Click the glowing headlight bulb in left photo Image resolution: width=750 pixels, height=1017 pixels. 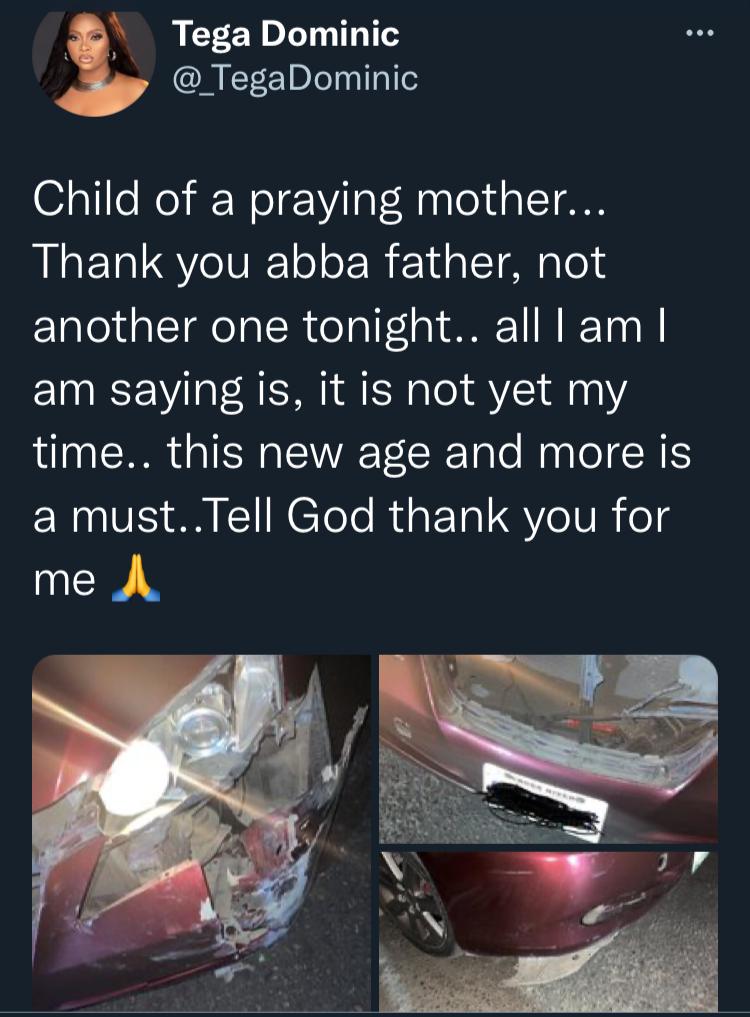[135, 778]
